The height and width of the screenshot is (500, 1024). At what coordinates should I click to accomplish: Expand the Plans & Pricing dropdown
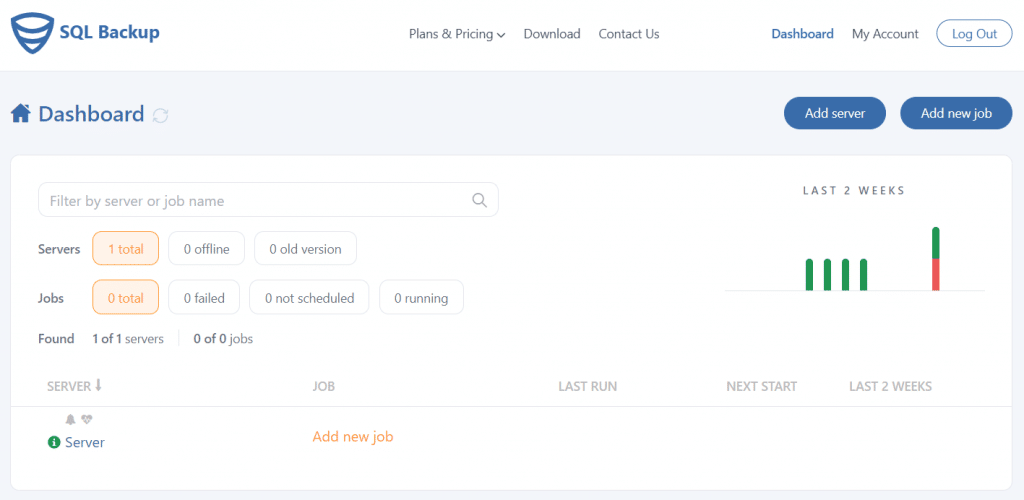point(457,34)
